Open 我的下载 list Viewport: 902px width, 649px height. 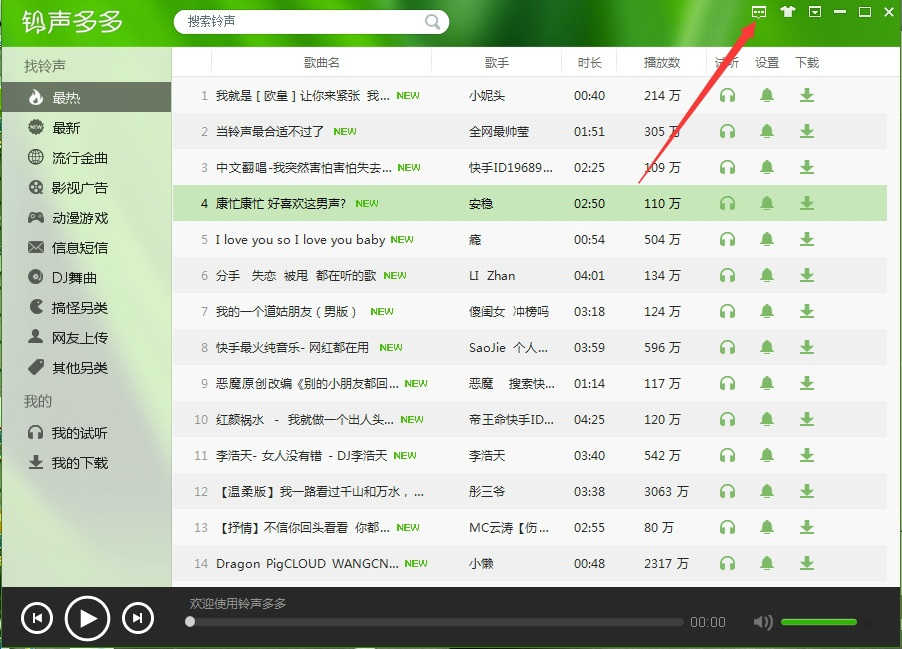[86, 463]
